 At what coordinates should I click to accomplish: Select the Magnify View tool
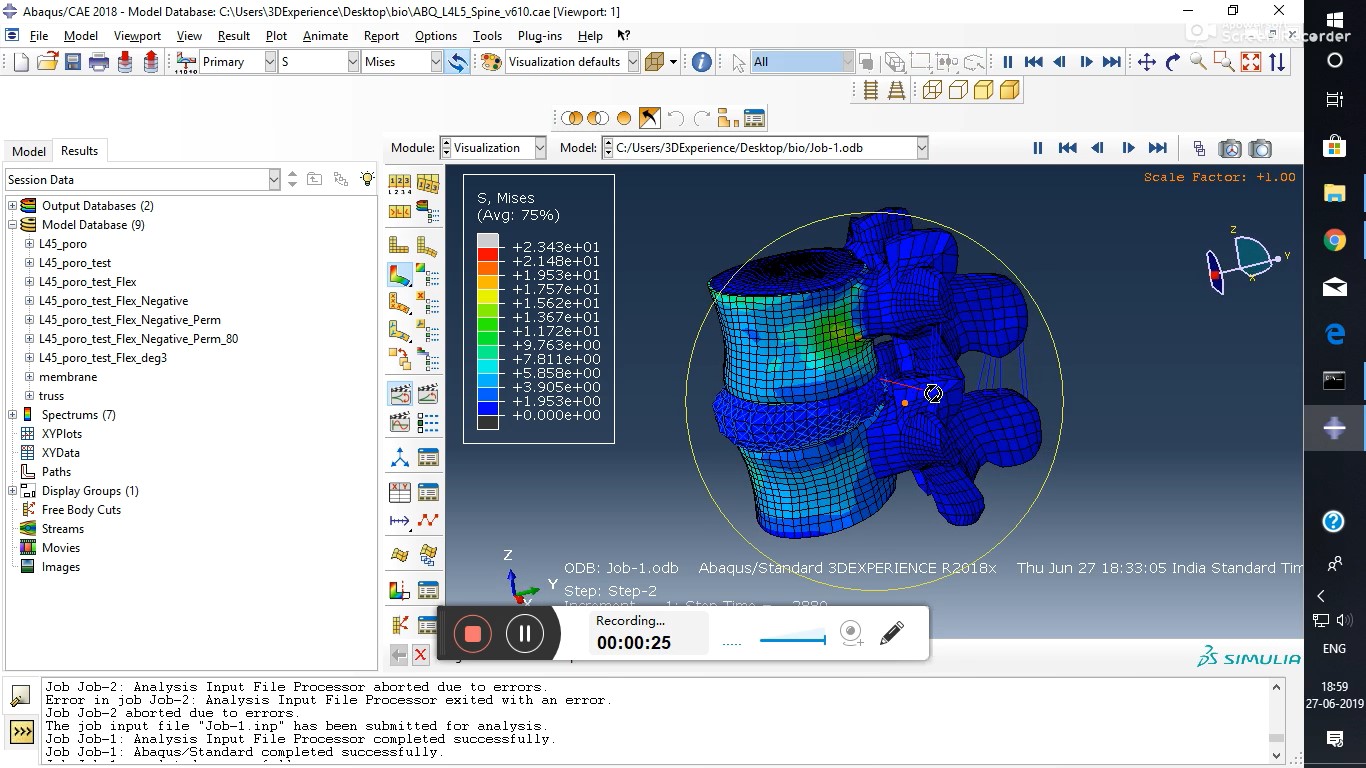click(1198, 62)
